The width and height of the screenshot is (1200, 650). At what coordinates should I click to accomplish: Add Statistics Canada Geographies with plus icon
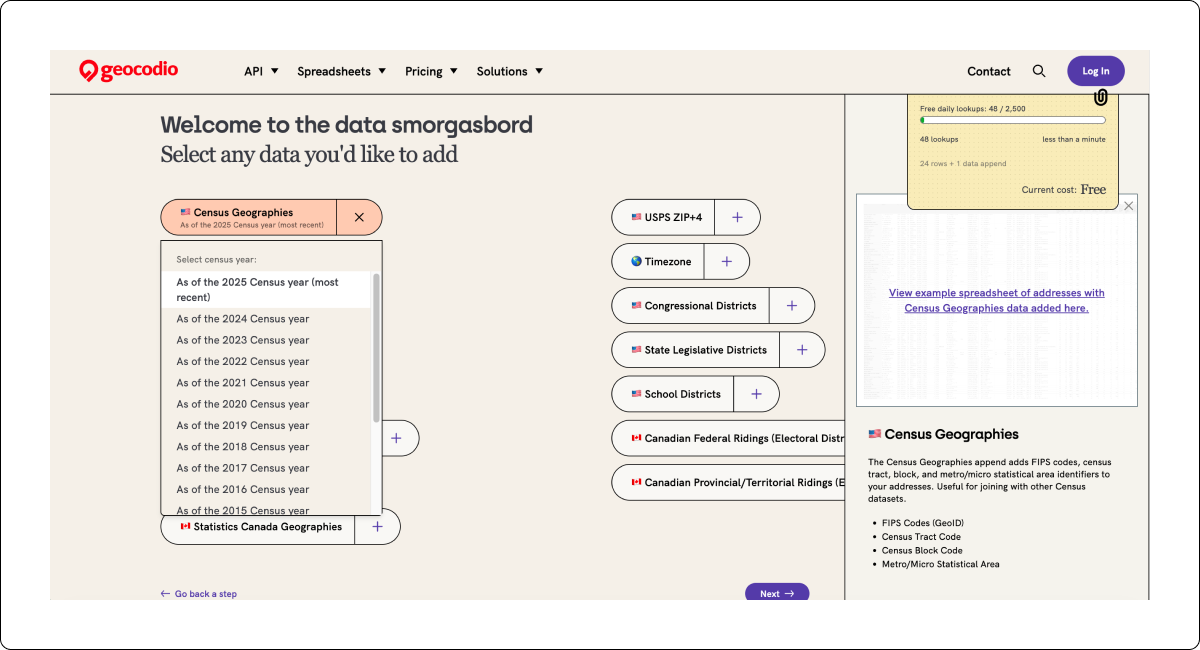coord(377,526)
